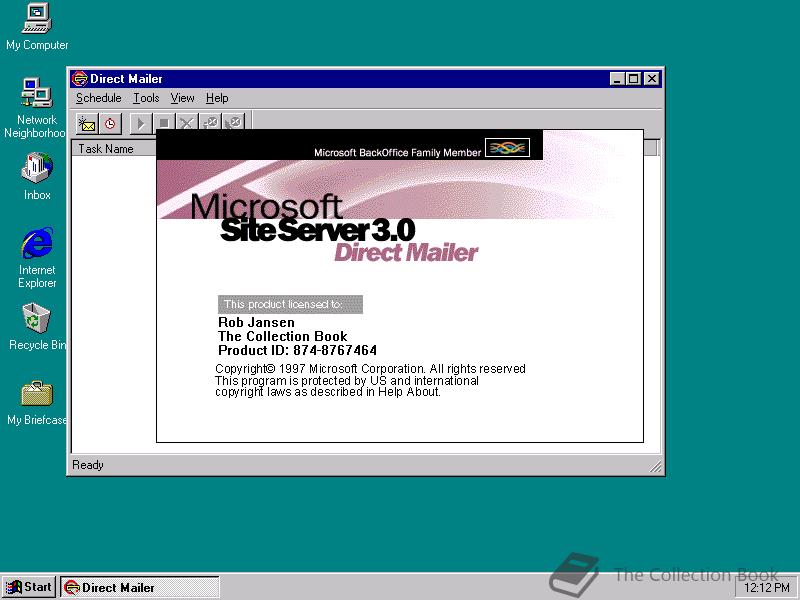Click the window resize grip corner
This screenshot has width=800, height=600.
pyautogui.click(x=655, y=466)
